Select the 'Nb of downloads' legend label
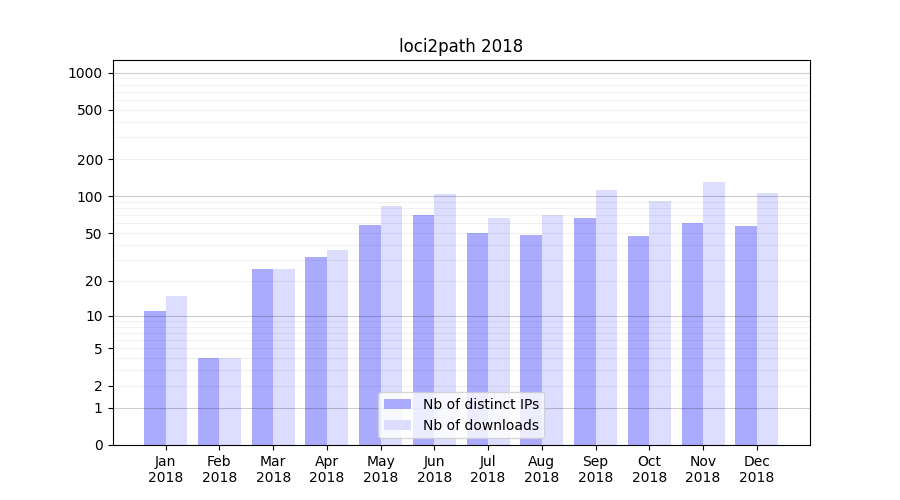The height and width of the screenshot is (500, 900). 480,425
